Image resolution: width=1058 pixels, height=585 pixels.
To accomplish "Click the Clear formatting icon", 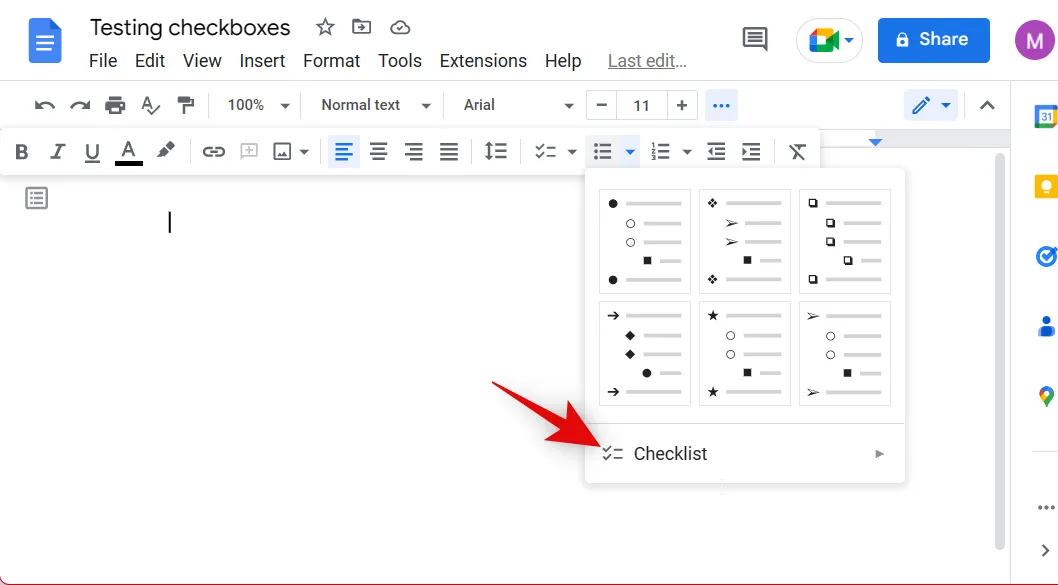I will pos(797,151).
